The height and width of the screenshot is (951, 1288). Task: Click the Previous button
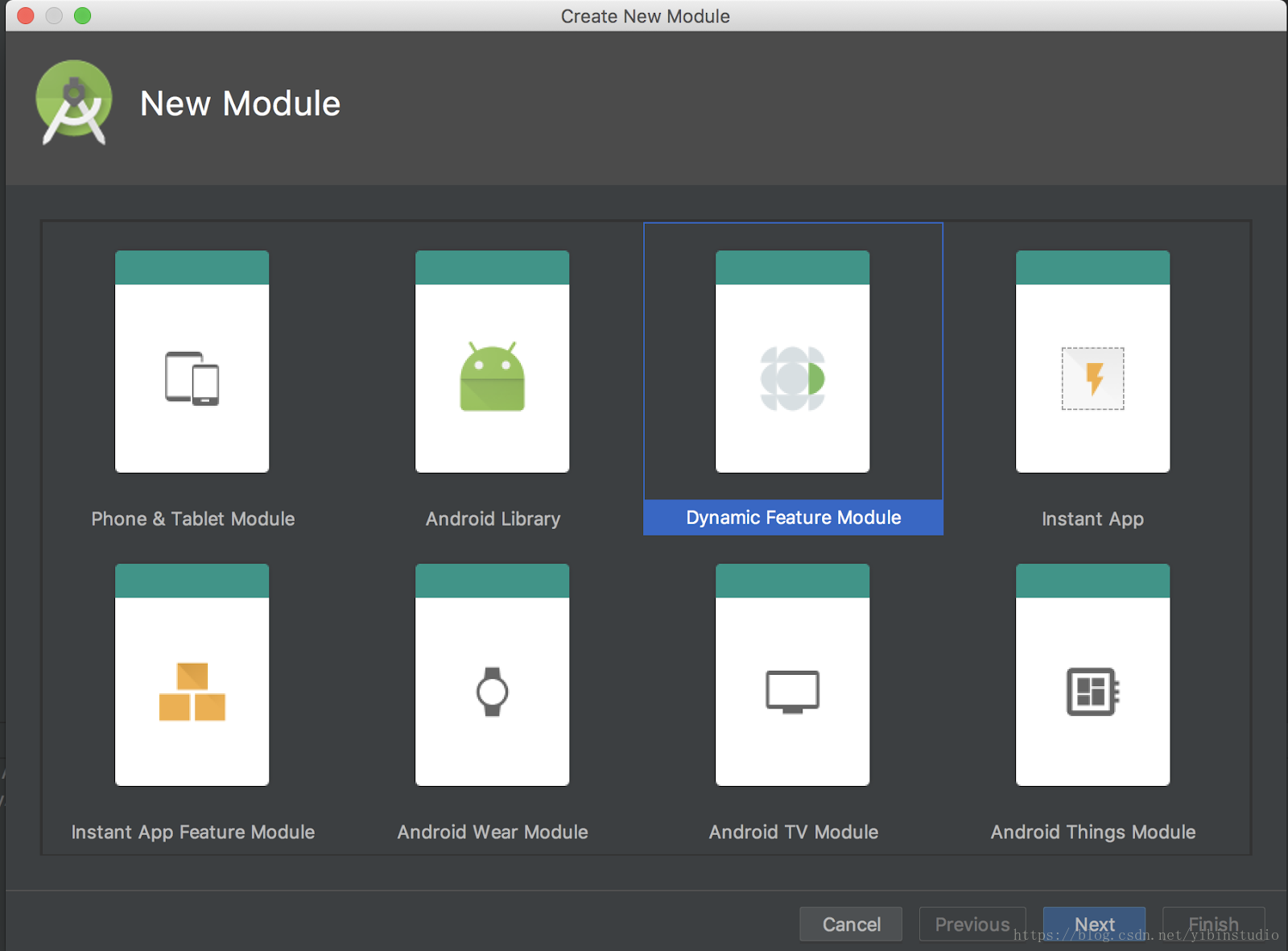tap(972, 924)
